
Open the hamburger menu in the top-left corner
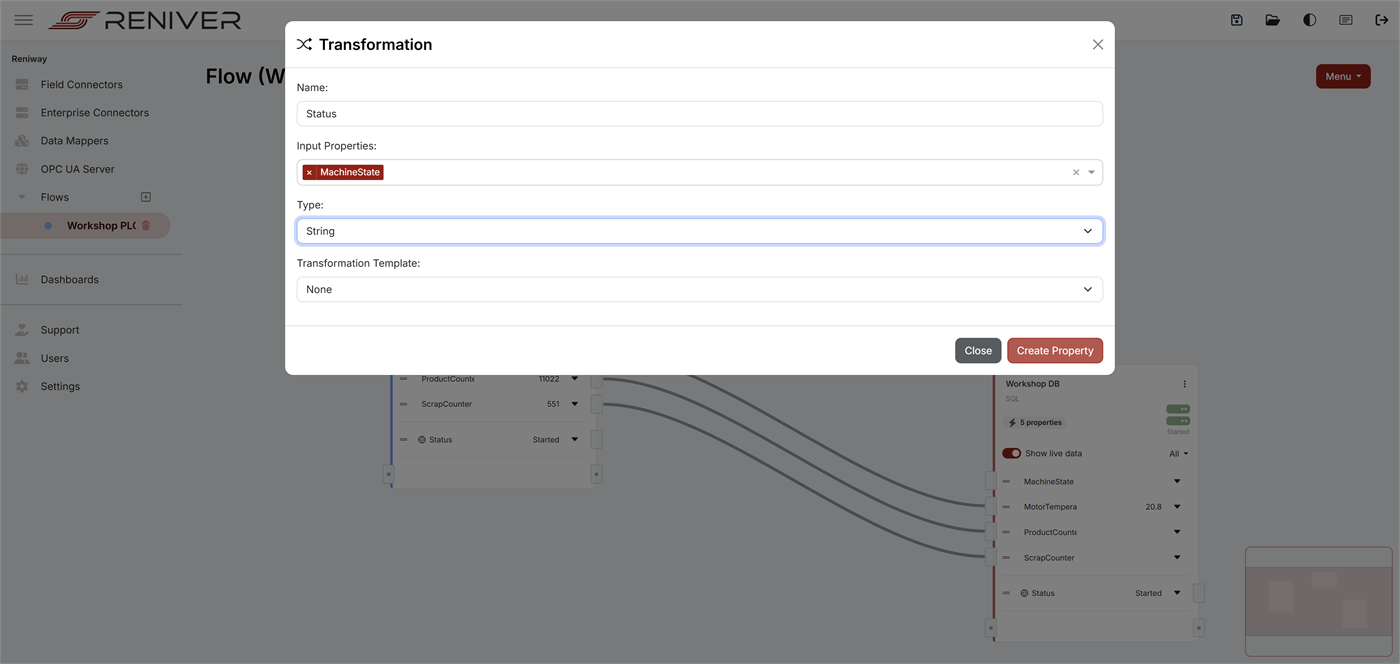(x=23, y=19)
